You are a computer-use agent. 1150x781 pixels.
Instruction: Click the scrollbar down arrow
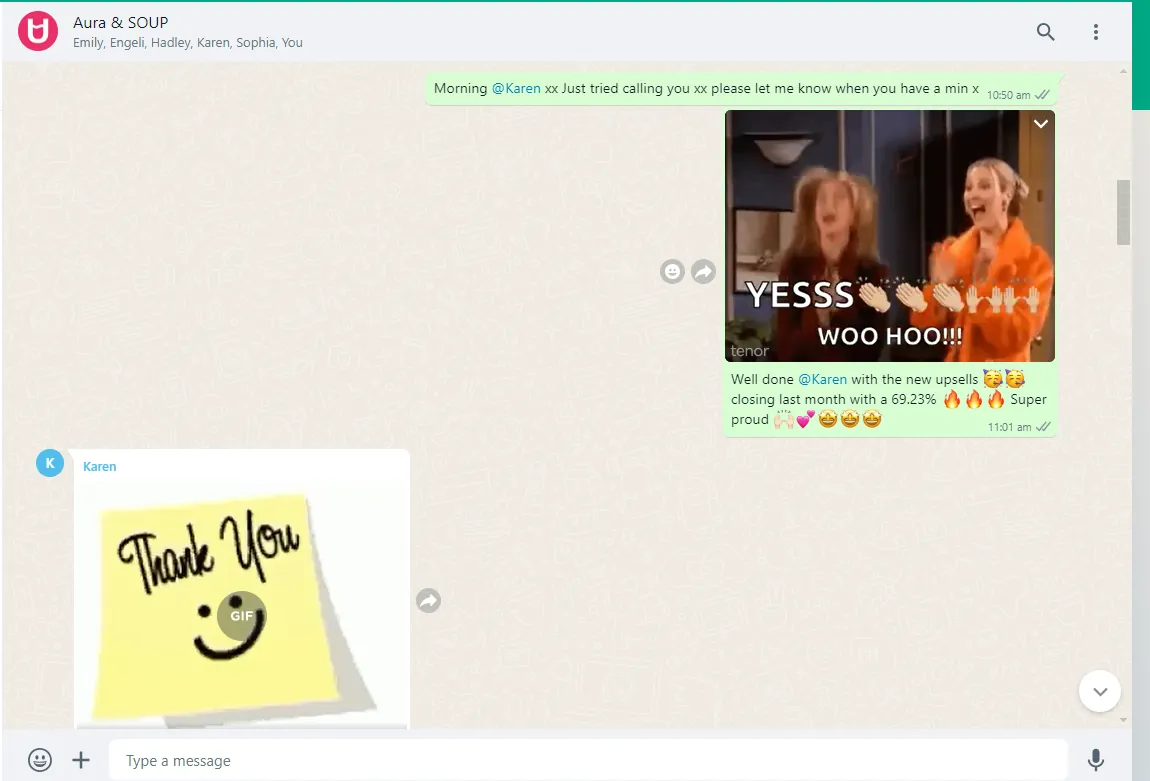click(x=1123, y=719)
